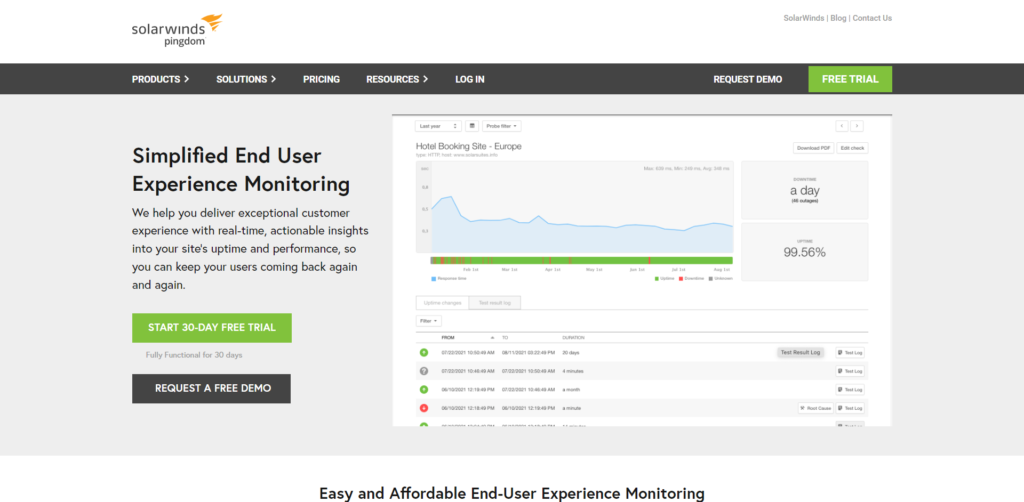Click gray unknown status icon for 4 minutes row

[424, 371]
